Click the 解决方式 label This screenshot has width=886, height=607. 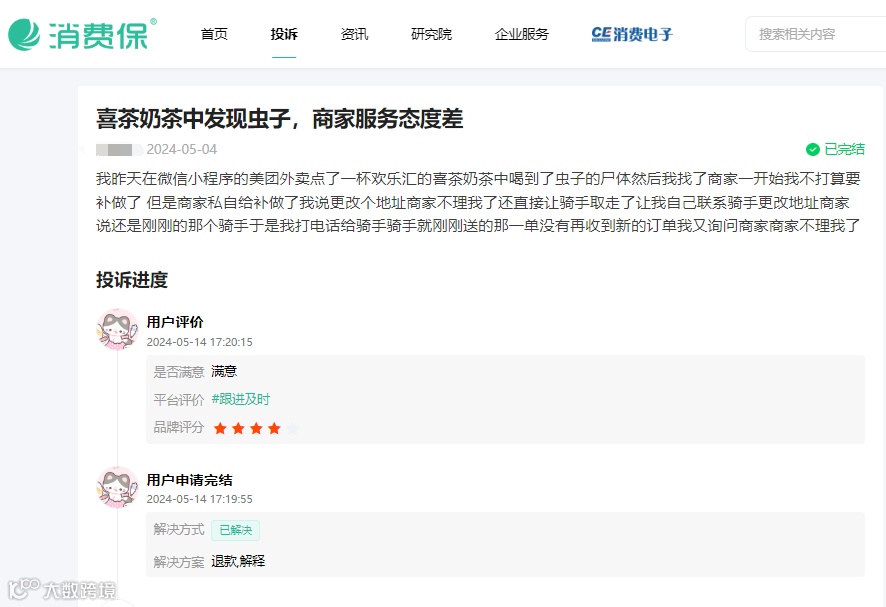coord(179,530)
